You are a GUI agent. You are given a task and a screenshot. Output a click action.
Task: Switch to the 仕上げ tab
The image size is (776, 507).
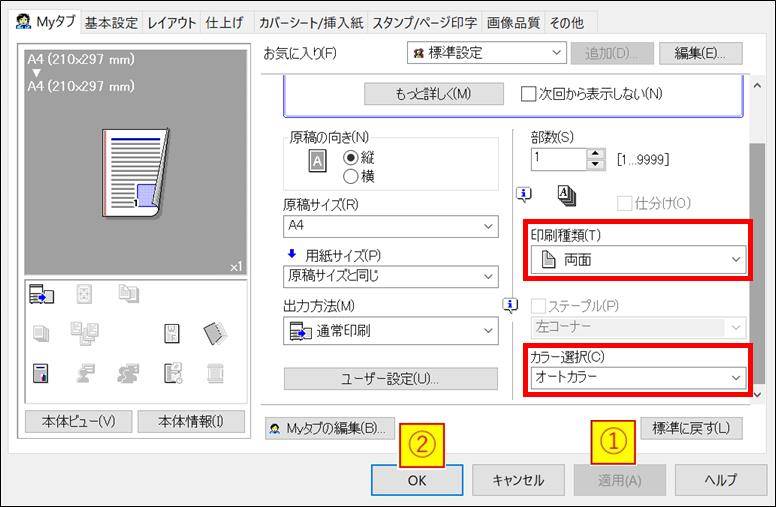tap(225, 23)
